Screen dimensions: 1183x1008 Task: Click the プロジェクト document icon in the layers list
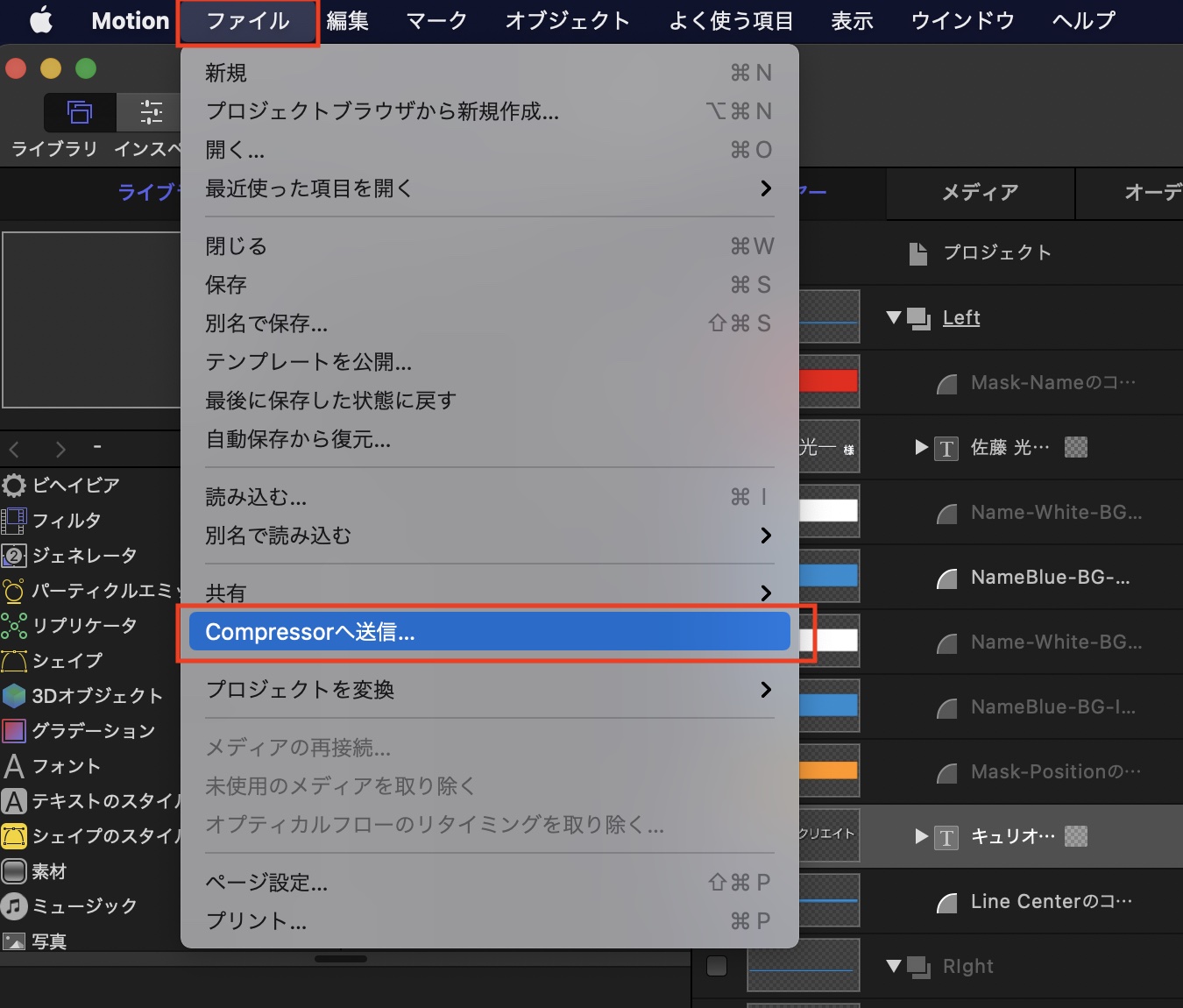pyautogui.click(x=917, y=253)
